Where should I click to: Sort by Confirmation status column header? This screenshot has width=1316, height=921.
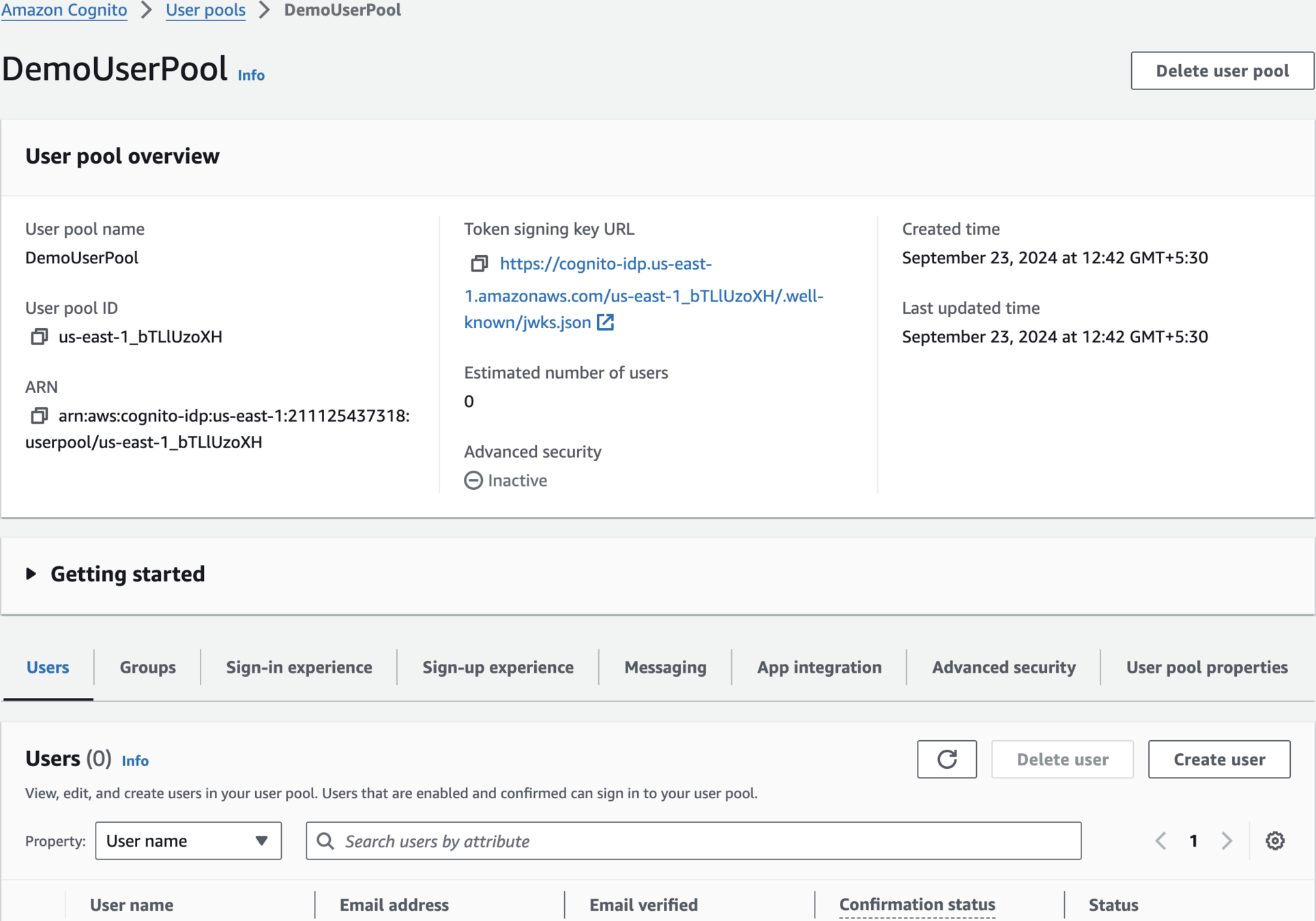pos(916,905)
